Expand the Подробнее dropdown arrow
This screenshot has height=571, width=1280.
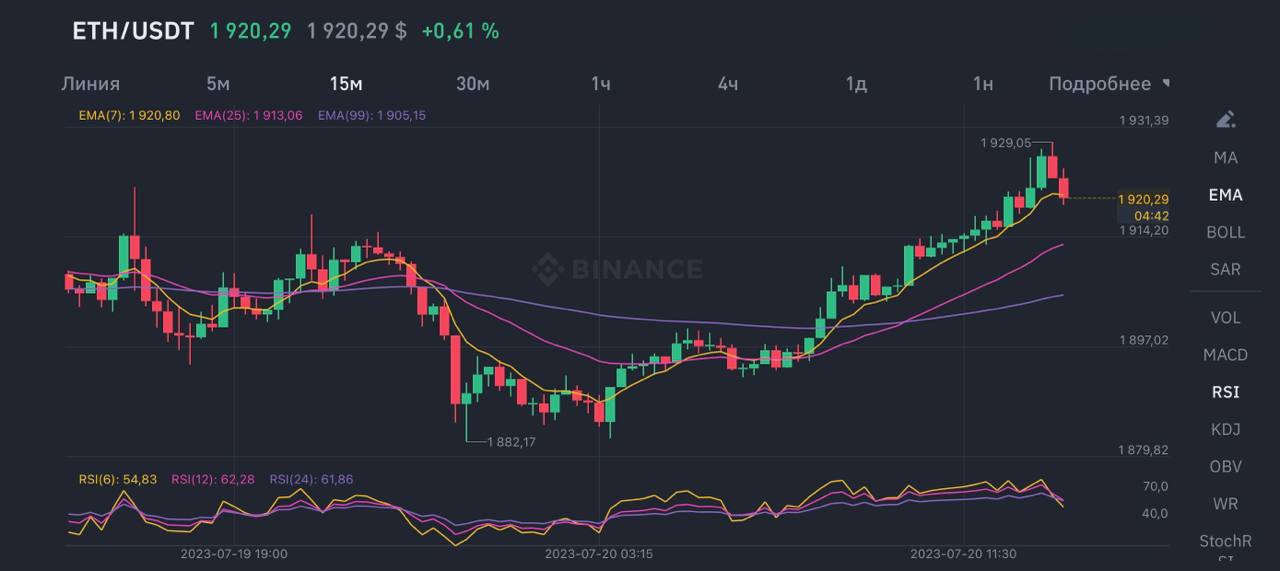[1165, 83]
